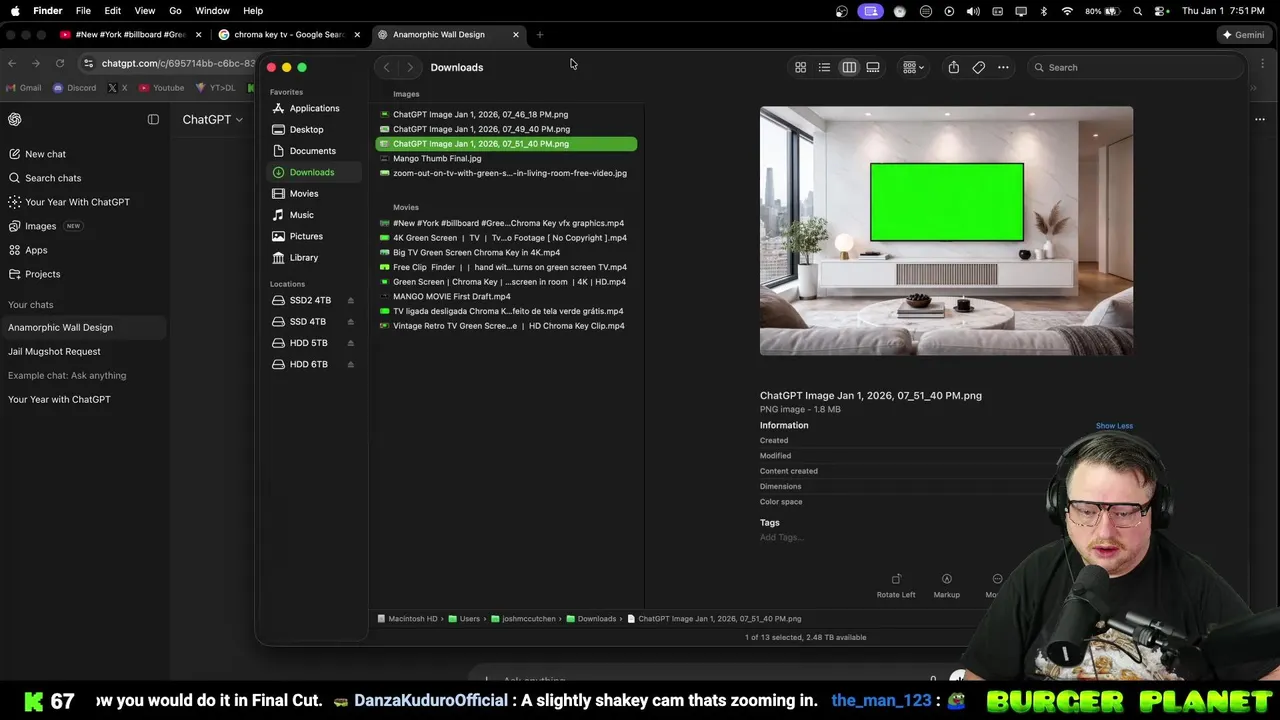Screen dimensions: 1280x720
Task: Click New chat in ChatGPT sidebar
Action: [x=84, y=154]
